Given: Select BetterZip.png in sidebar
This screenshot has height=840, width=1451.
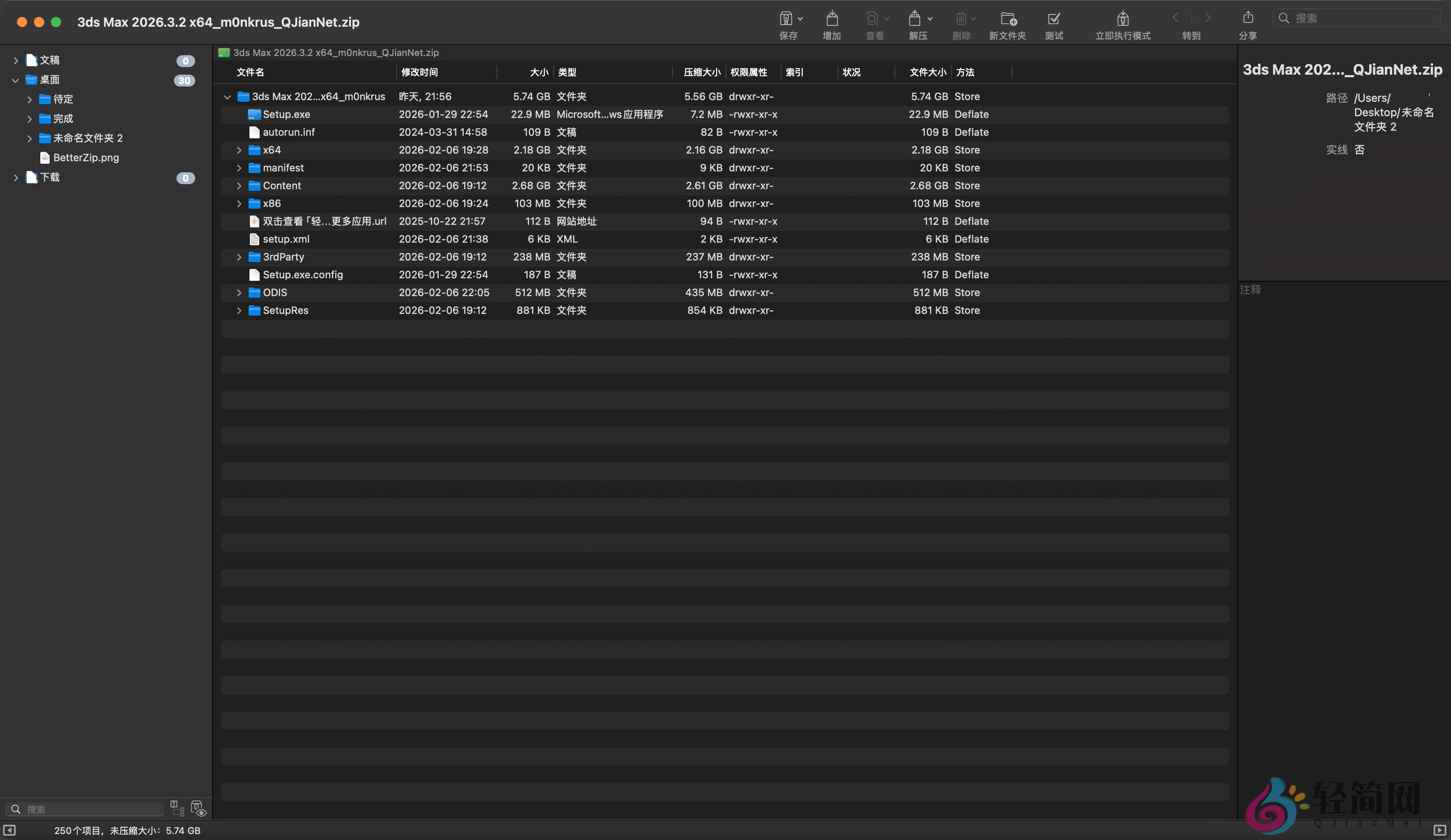Looking at the screenshot, I should tap(86, 158).
